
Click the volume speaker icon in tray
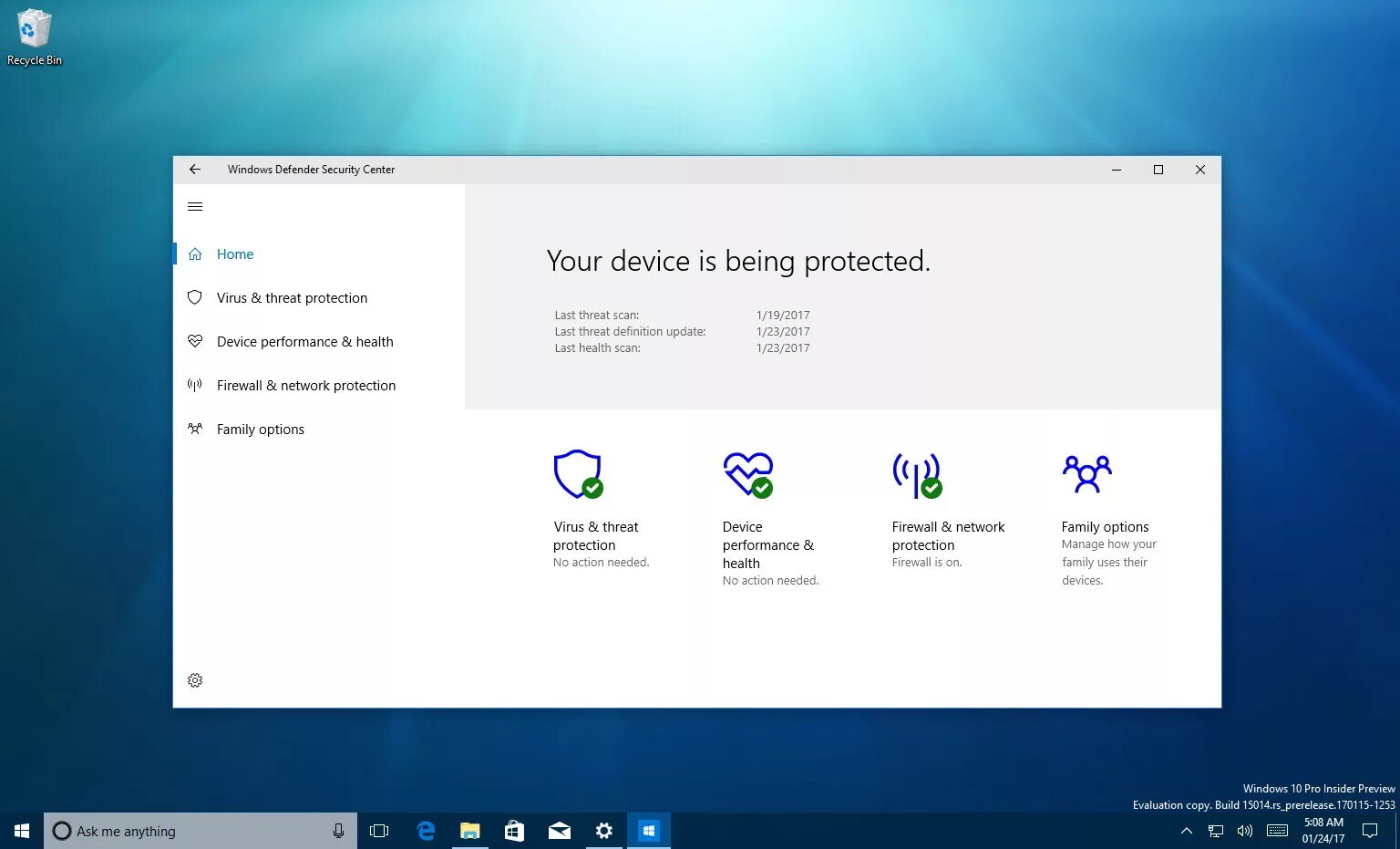pyautogui.click(x=1245, y=831)
